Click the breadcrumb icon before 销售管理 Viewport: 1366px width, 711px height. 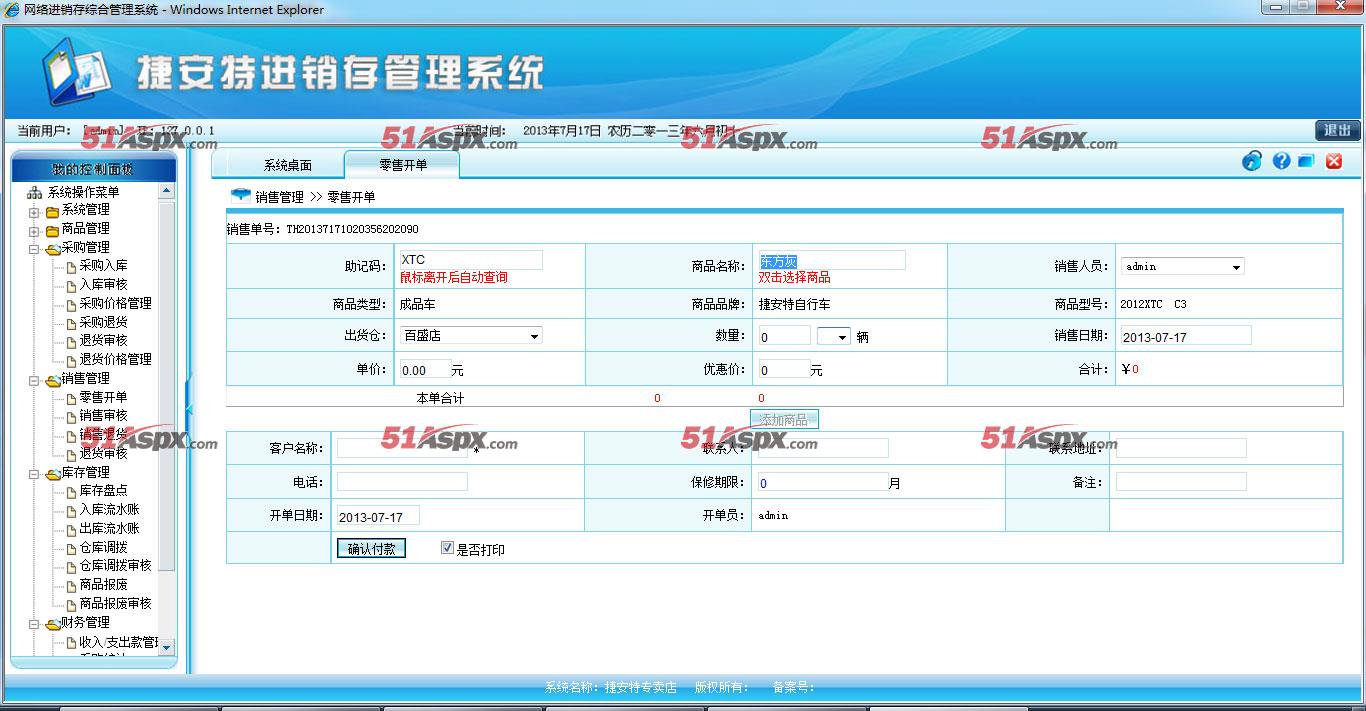point(240,195)
